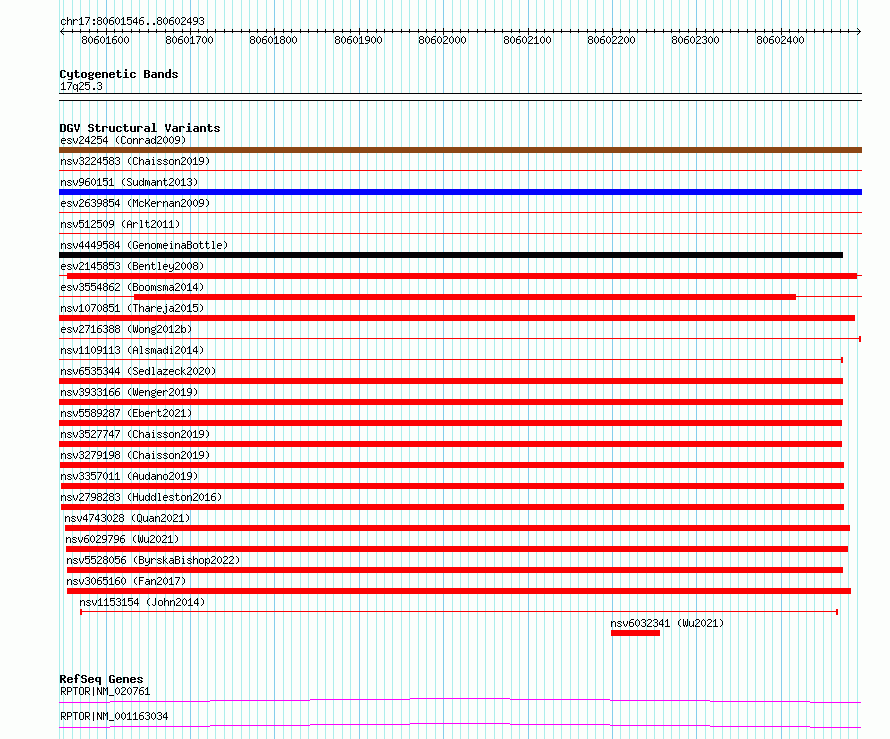Open the nsv5589287 (Ebert2021) label

pyautogui.click(x=126, y=413)
